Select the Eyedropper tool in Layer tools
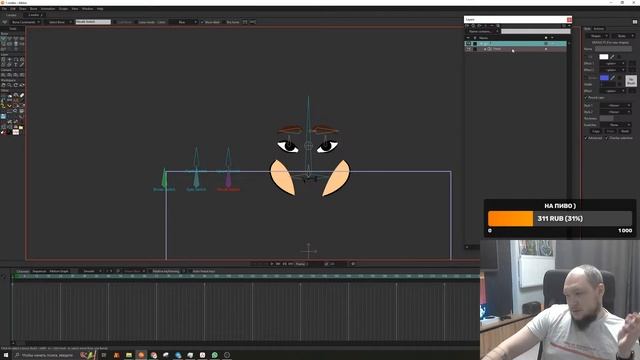Viewport: 640px width, 360px height. 22,64
